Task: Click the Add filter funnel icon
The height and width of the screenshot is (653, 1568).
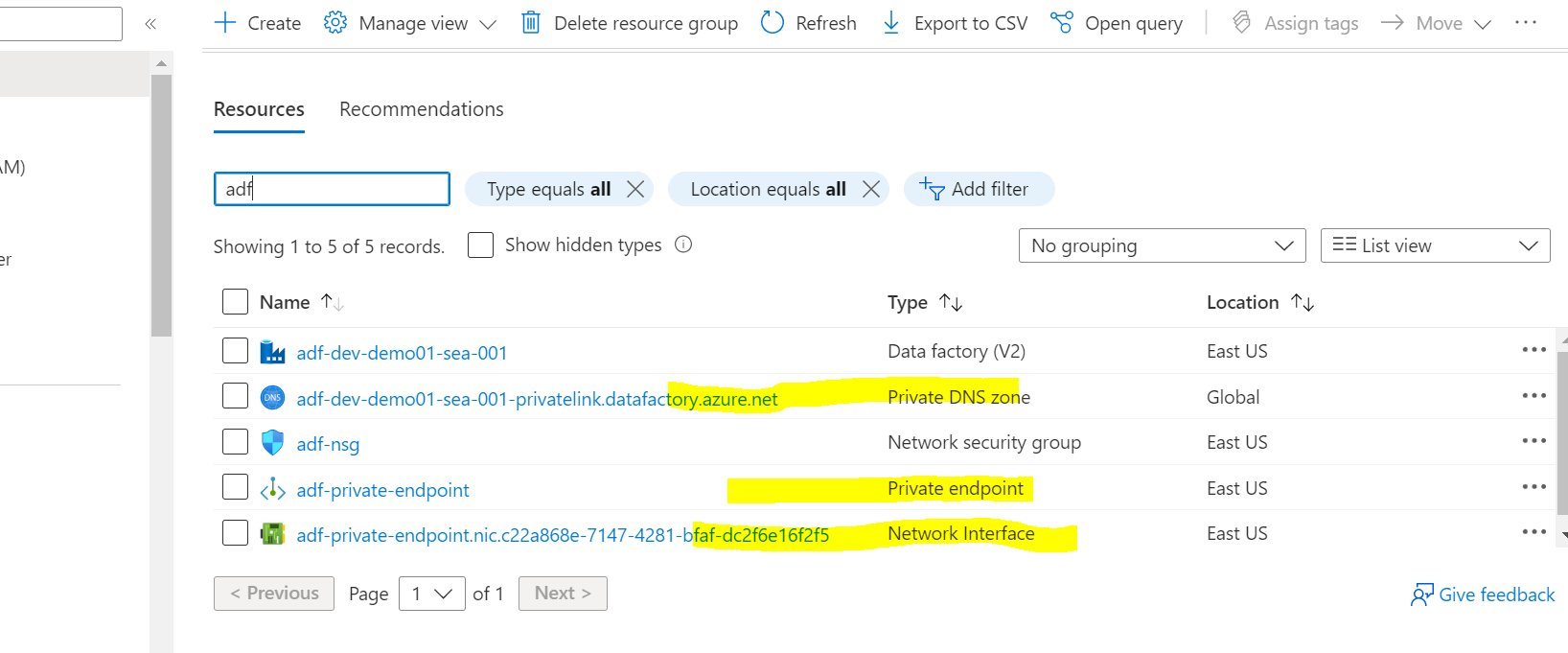Action: 932,188
